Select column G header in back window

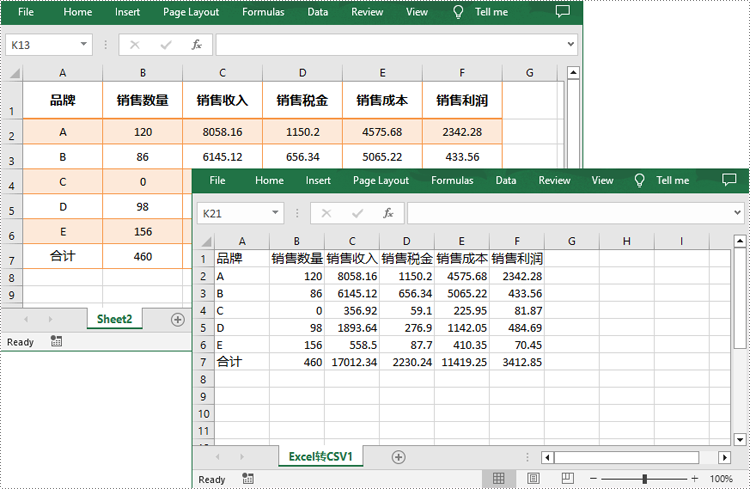click(529, 73)
